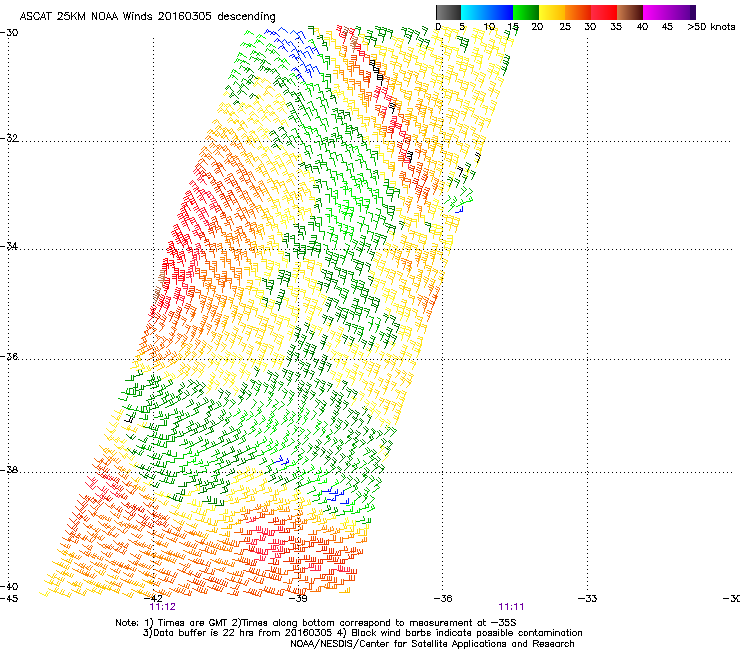Click the title 'ASCAT 25KM NOAA Winds 20160305 descending'
Screen dimensions: 740x650
147,17
